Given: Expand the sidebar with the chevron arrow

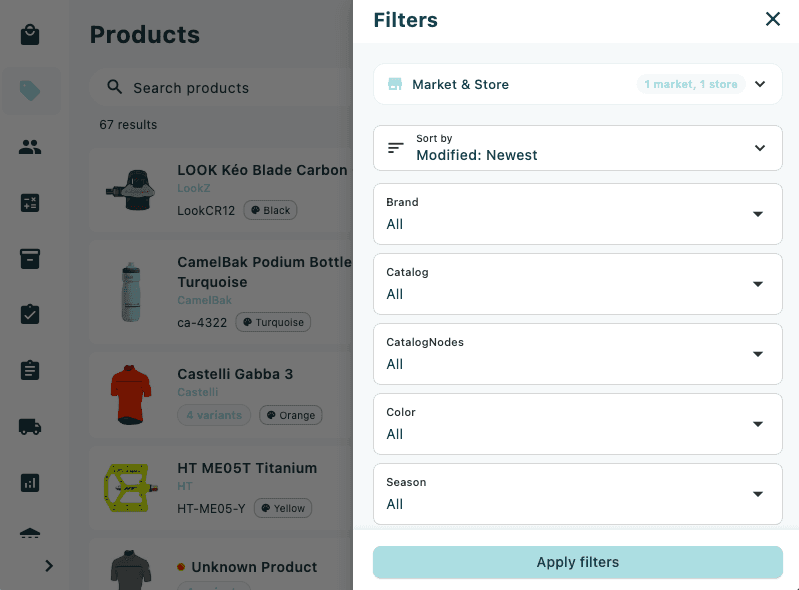Looking at the screenshot, I should [x=49, y=566].
